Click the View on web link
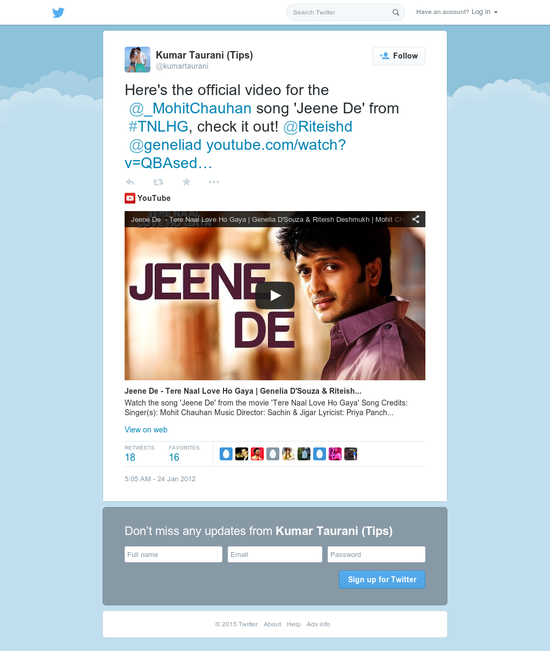This screenshot has width=550, height=651. coord(146,430)
